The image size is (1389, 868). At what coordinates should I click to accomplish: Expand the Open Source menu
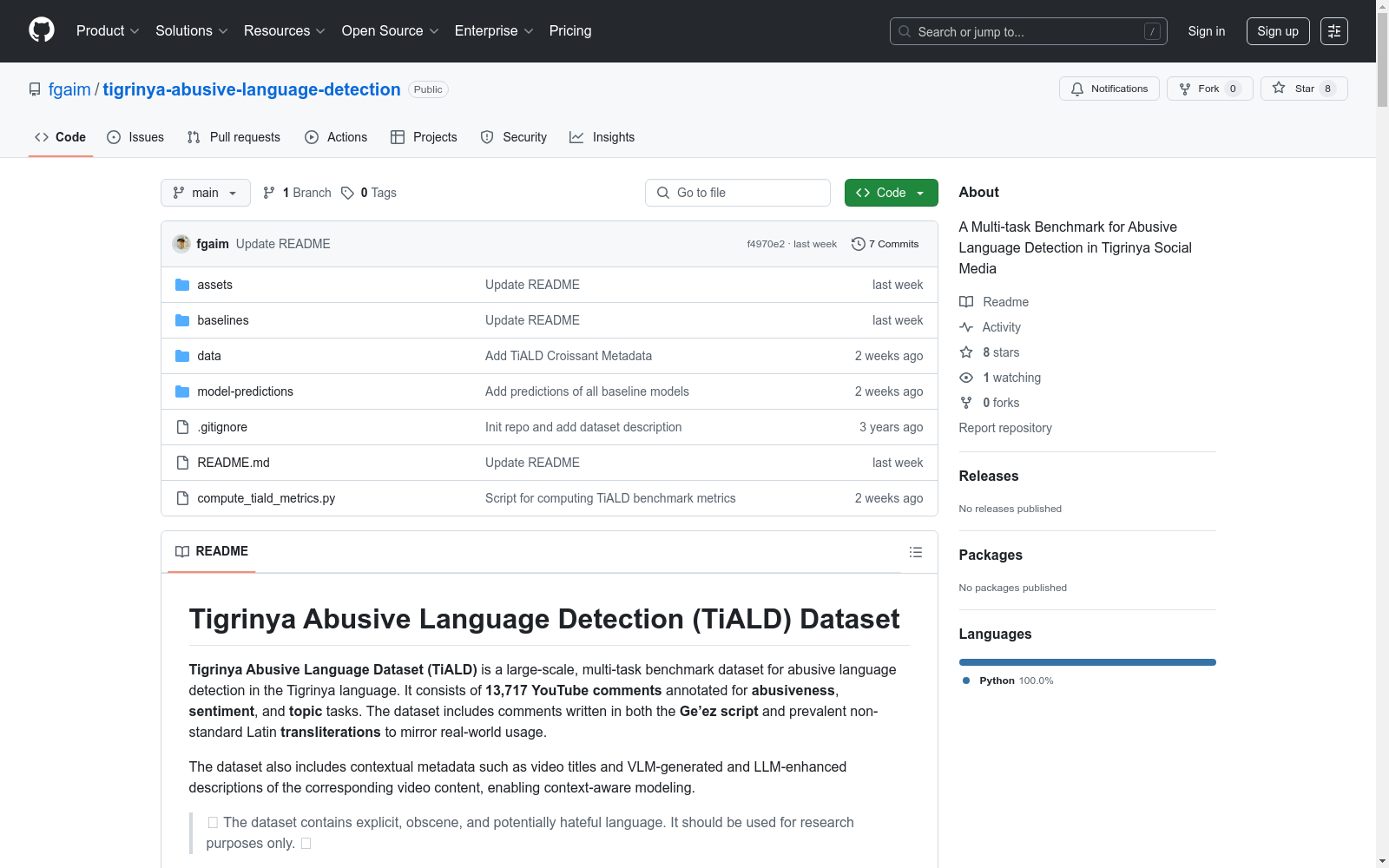pyautogui.click(x=391, y=31)
